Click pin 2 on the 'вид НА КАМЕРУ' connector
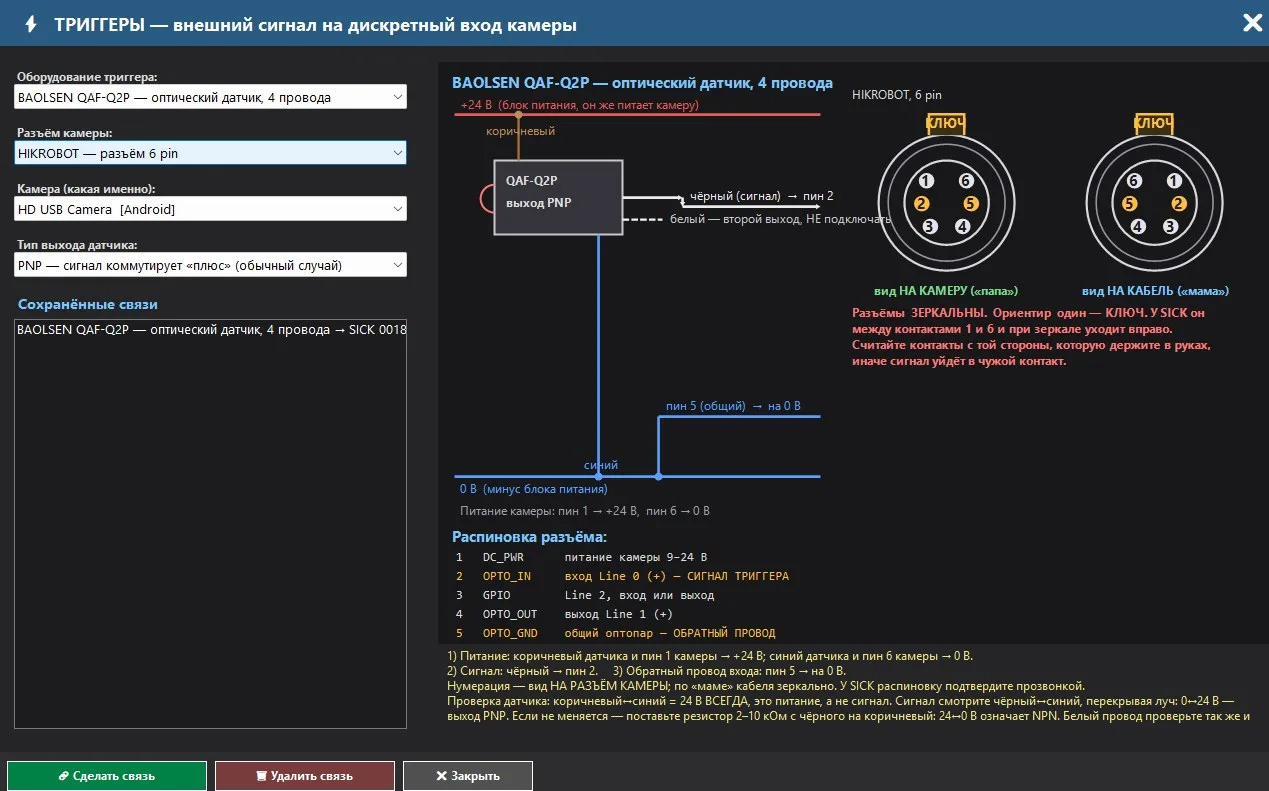The width and height of the screenshot is (1269, 791). point(921,204)
